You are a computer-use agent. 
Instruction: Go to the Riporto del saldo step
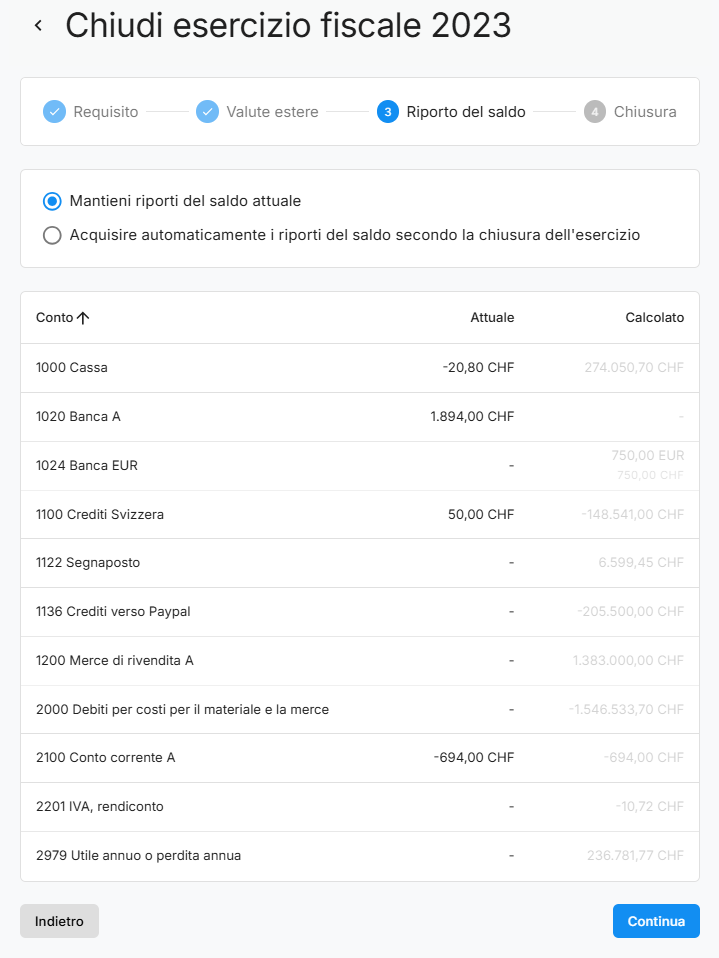tap(465, 112)
